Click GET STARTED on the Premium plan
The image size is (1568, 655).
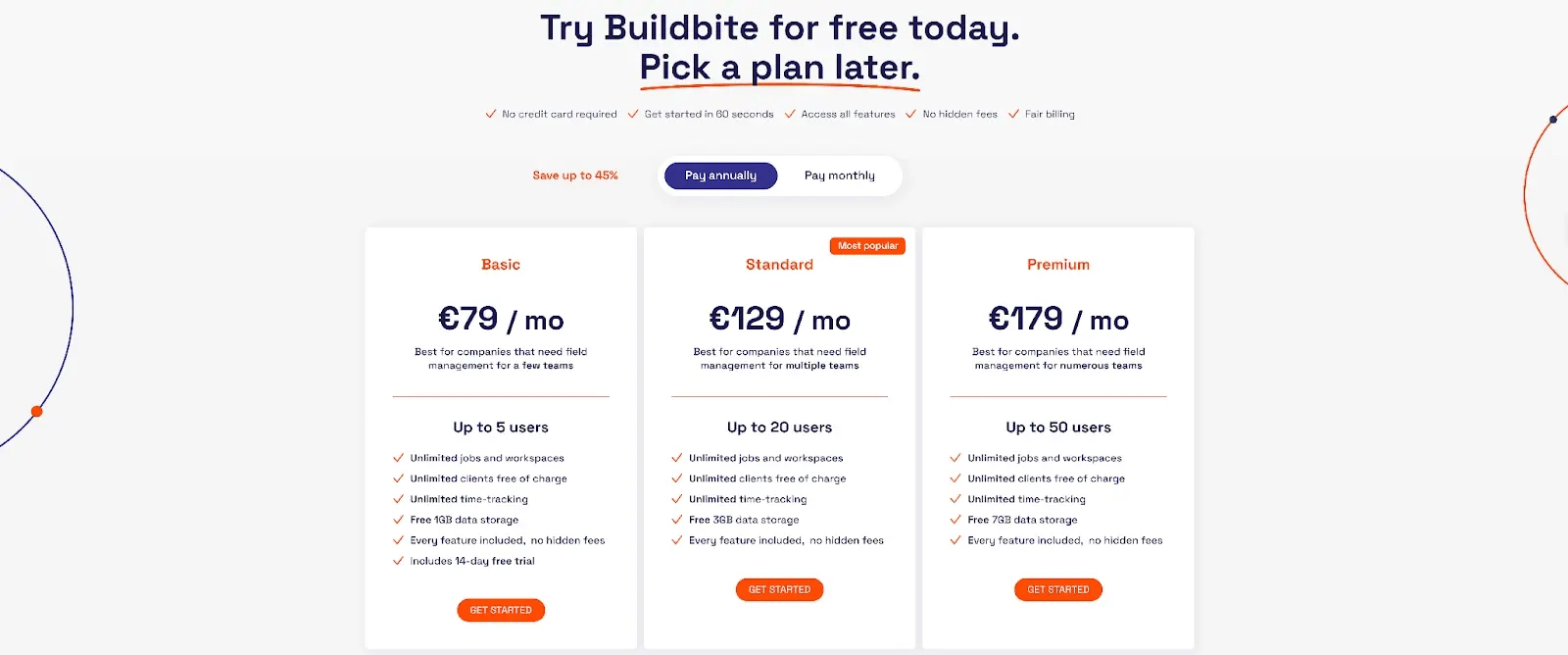pos(1058,589)
